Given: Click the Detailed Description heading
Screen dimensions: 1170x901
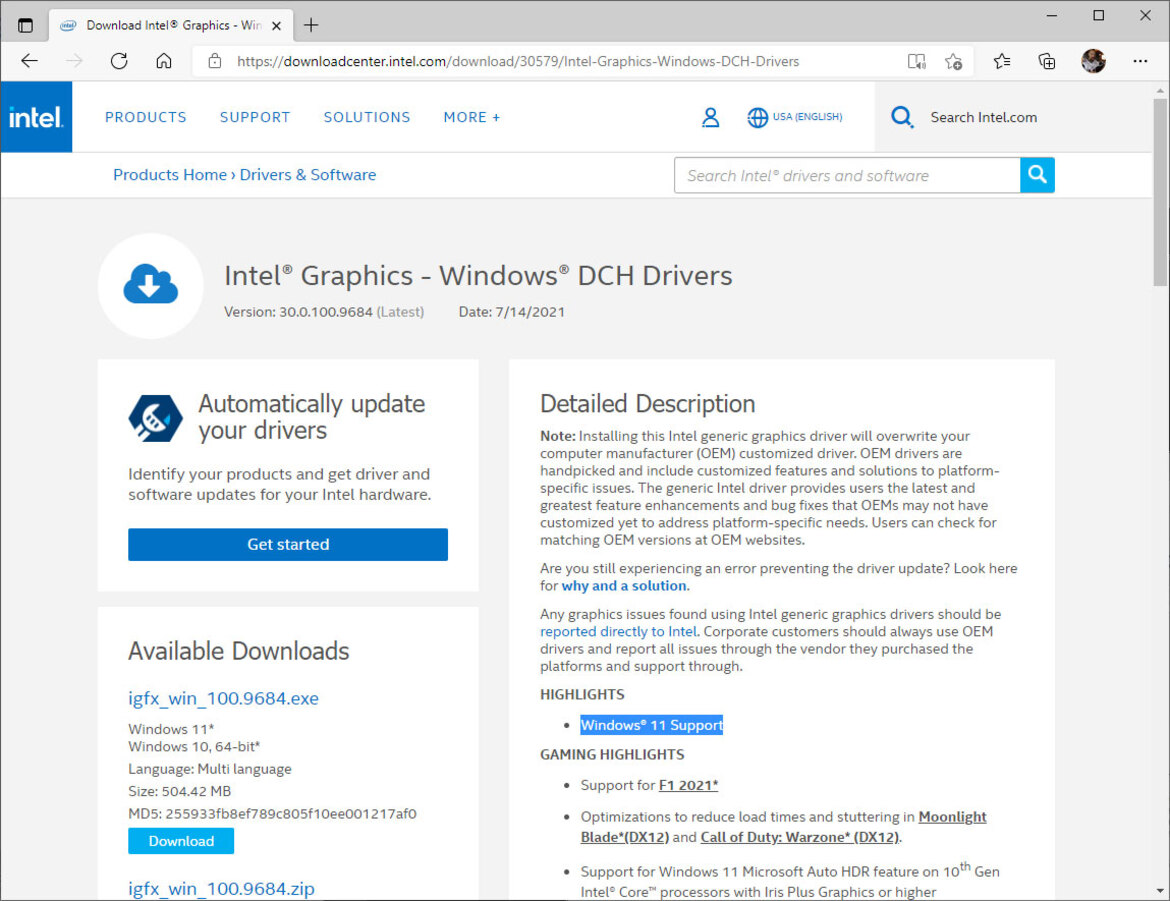Looking at the screenshot, I should point(648,404).
